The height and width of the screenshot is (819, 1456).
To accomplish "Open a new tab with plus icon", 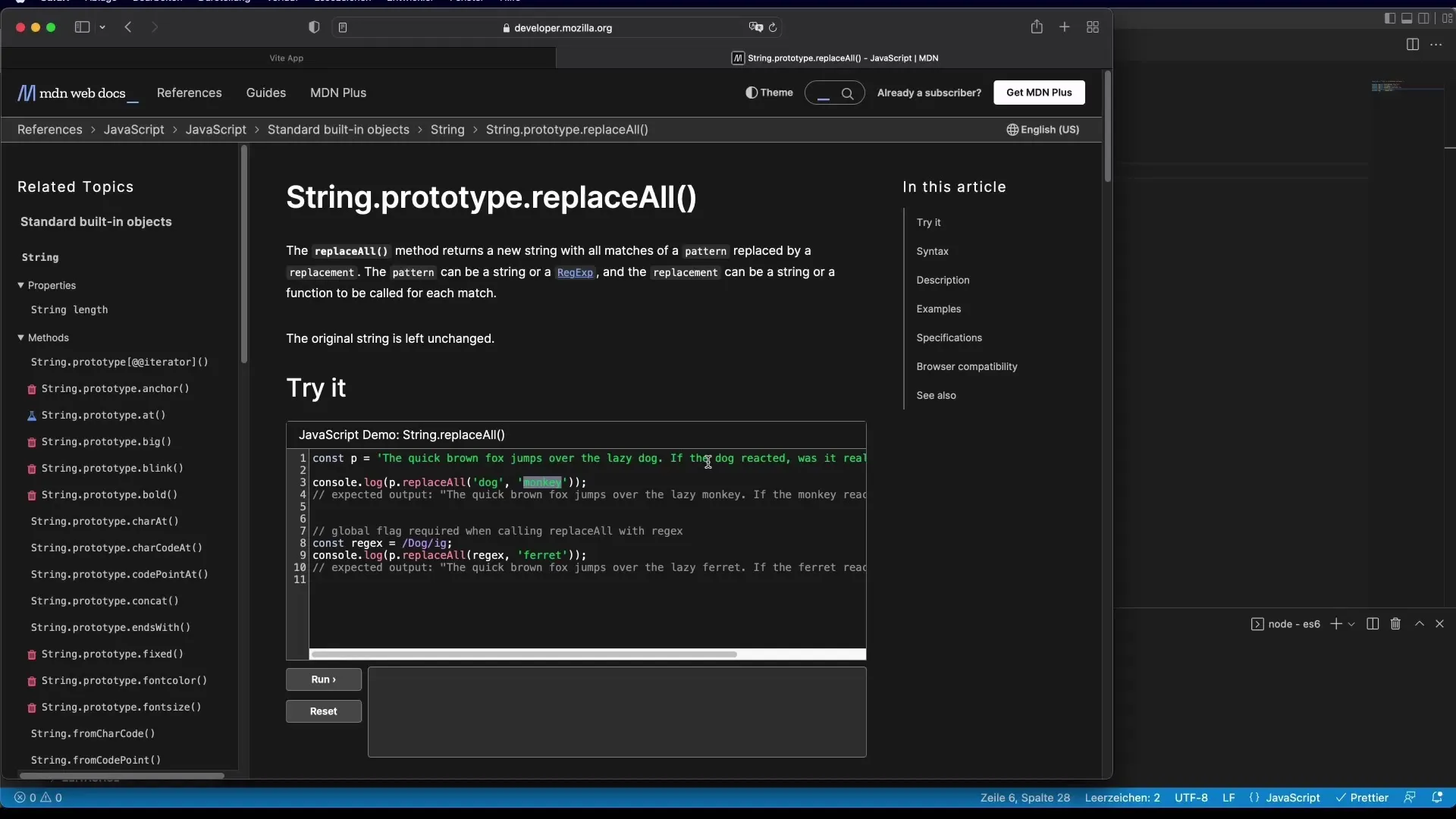I will [1065, 27].
